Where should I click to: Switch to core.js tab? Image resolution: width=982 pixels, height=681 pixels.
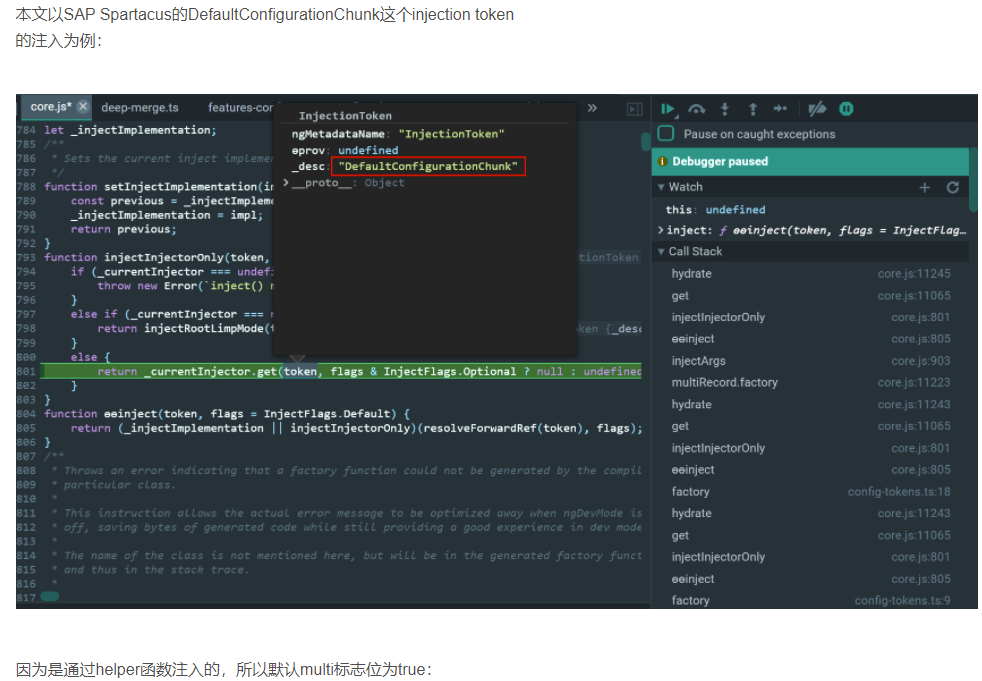click(51, 107)
